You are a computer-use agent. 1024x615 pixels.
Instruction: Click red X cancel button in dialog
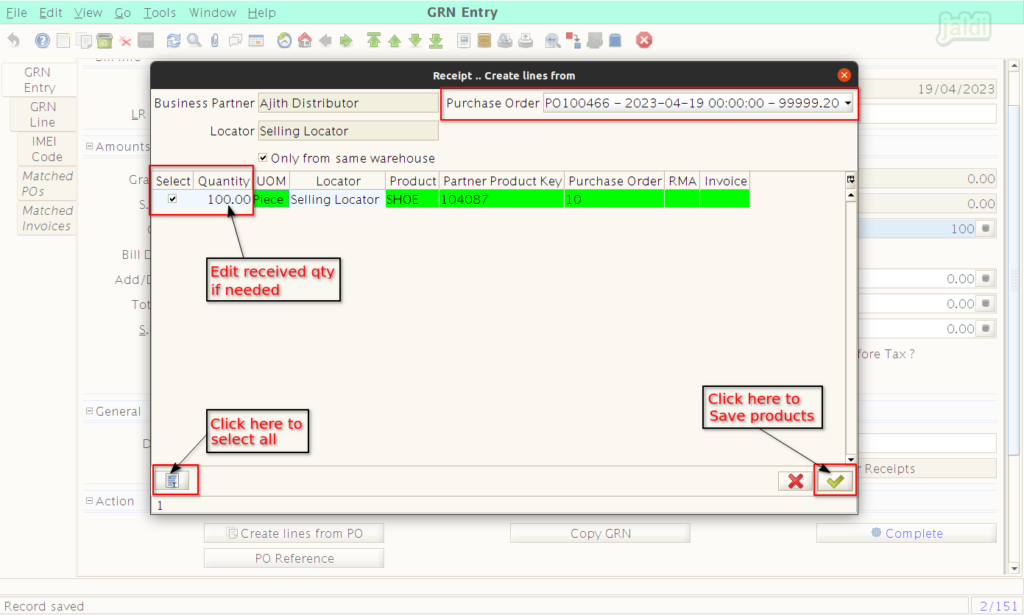[x=795, y=481]
